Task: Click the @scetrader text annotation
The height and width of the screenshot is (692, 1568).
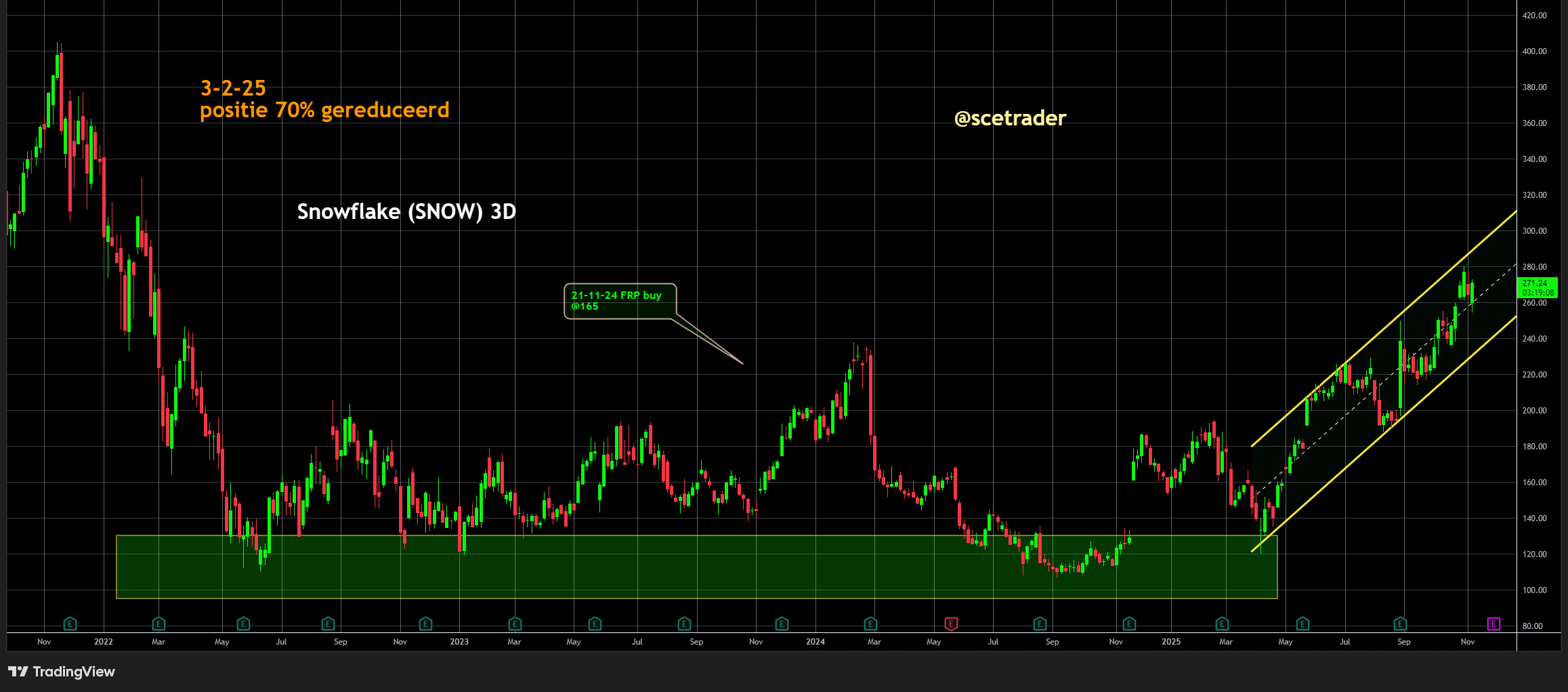Action: 1010,119
